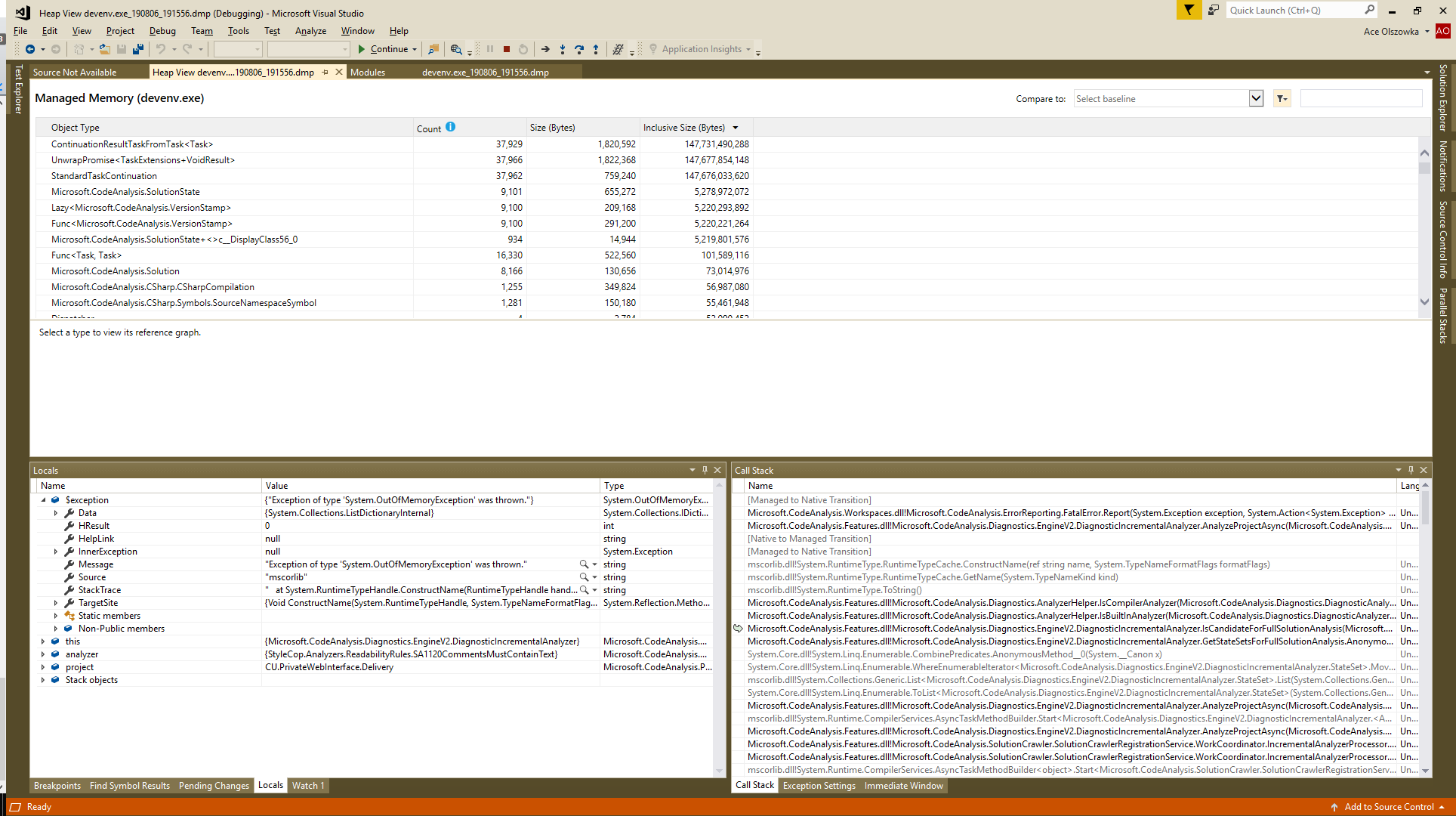Select the Step Into debugging icon
The height and width of the screenshot is (816, 1456).
pos(563,48)
